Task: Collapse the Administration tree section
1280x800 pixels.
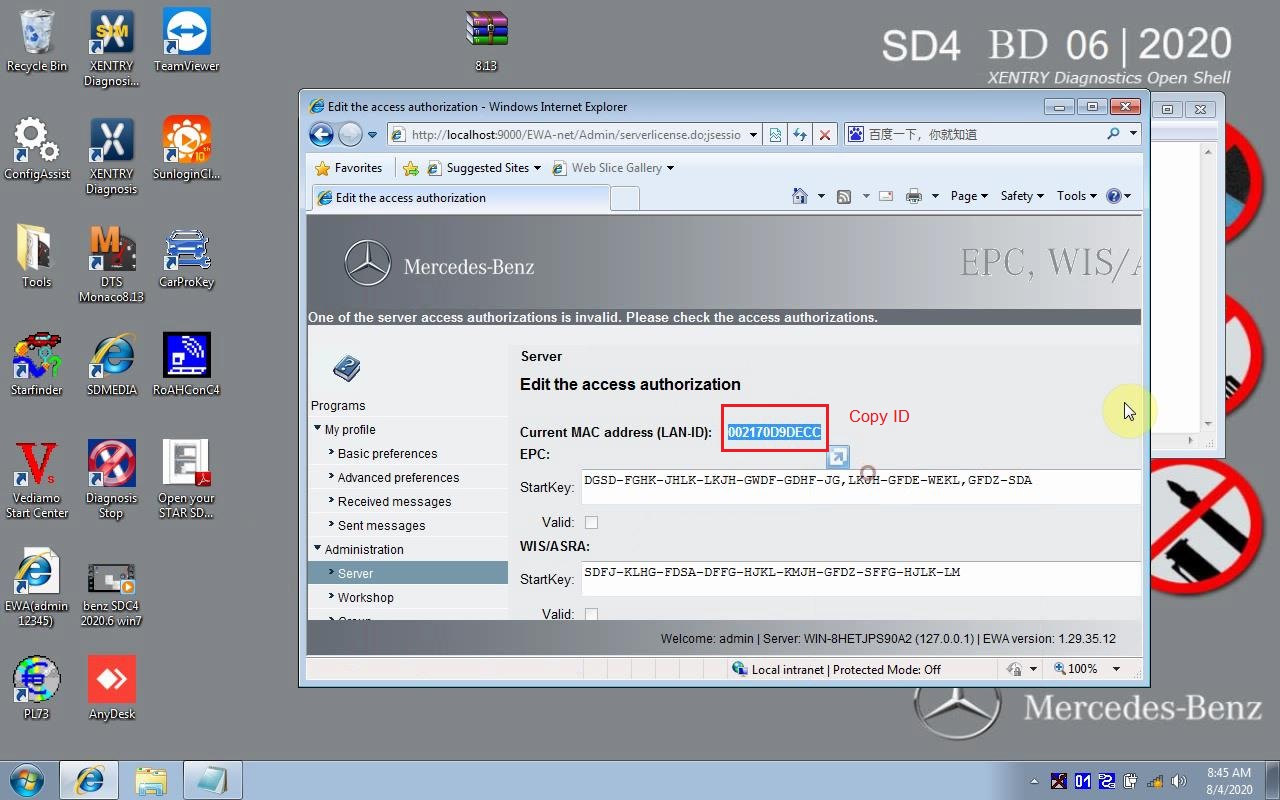Action: click(x=318, y=549)
